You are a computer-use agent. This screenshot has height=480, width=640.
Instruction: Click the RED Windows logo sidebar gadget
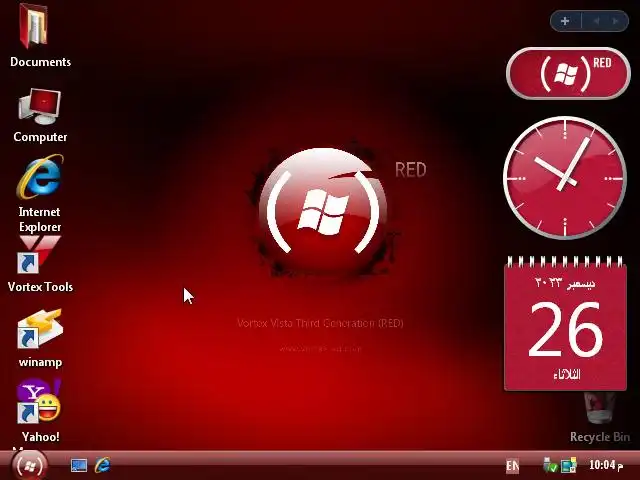tap(568, 73)
